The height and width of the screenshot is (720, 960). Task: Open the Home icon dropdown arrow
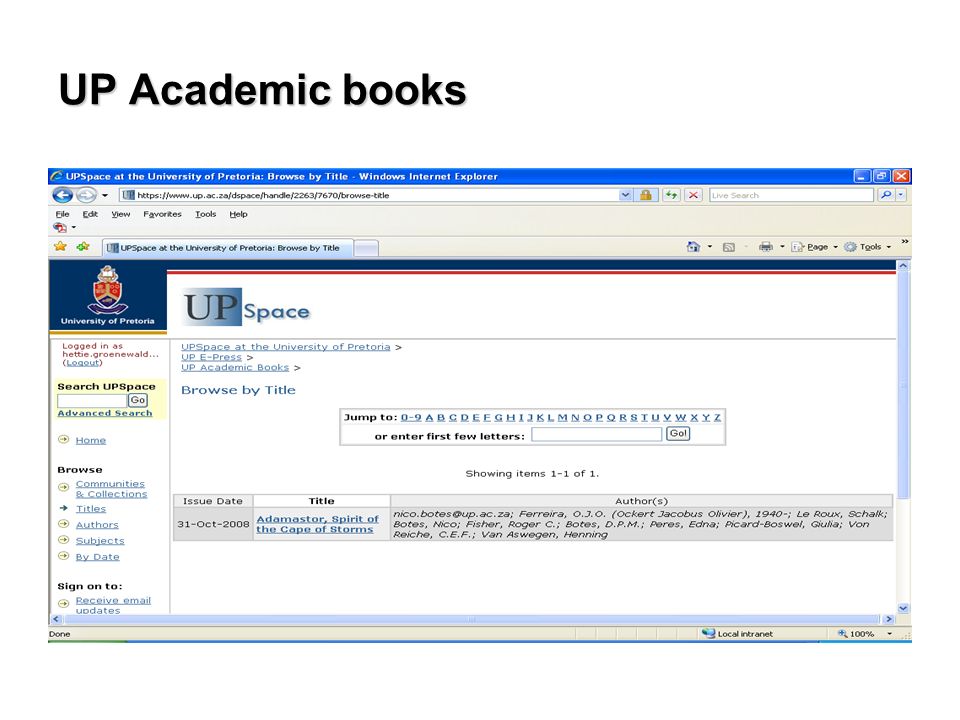(710, 247)
